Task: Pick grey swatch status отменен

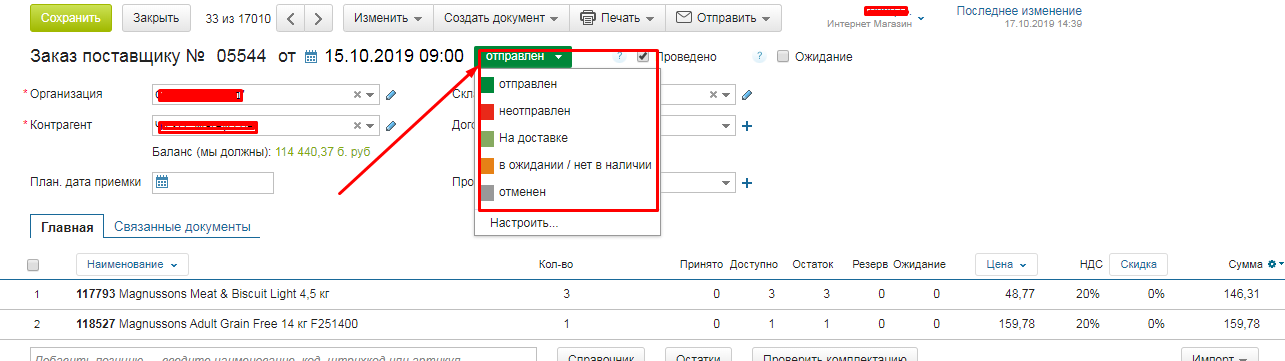Action: click(x=488, y=192)
